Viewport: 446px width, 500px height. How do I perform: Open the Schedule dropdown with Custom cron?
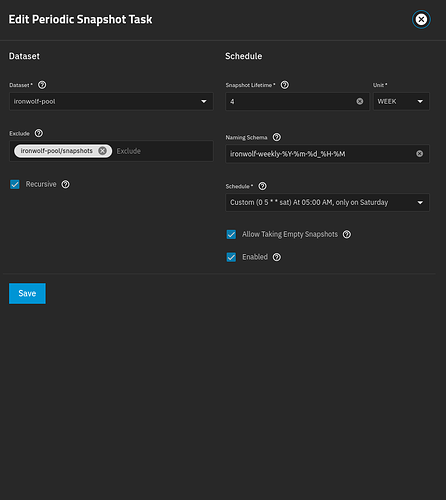[327, 202]
